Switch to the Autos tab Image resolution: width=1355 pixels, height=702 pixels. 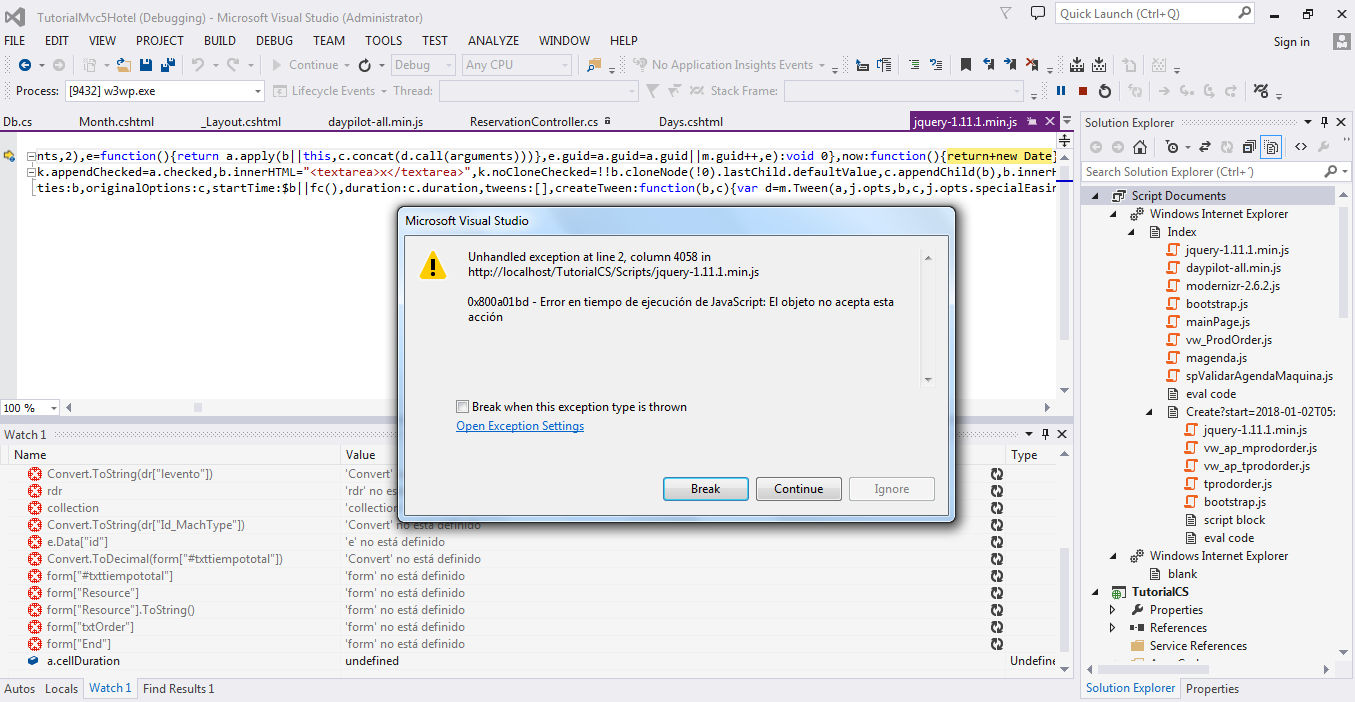tap(19, 689)
